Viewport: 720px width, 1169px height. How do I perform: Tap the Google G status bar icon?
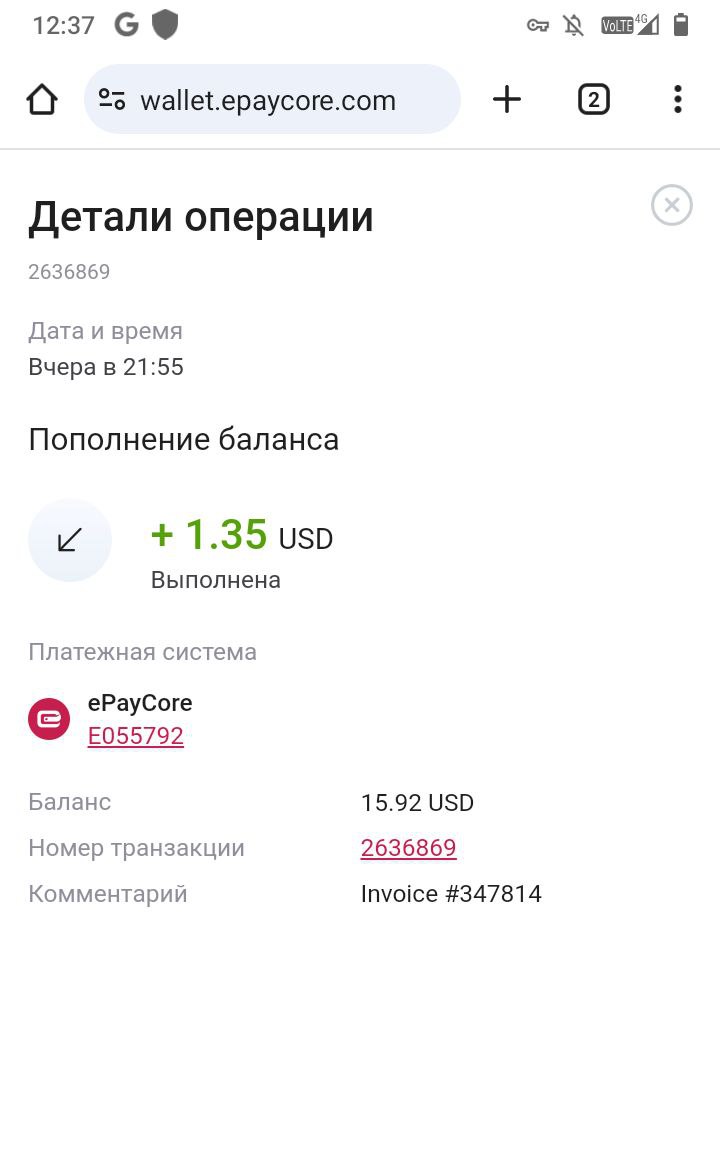(x=127, y=25)
